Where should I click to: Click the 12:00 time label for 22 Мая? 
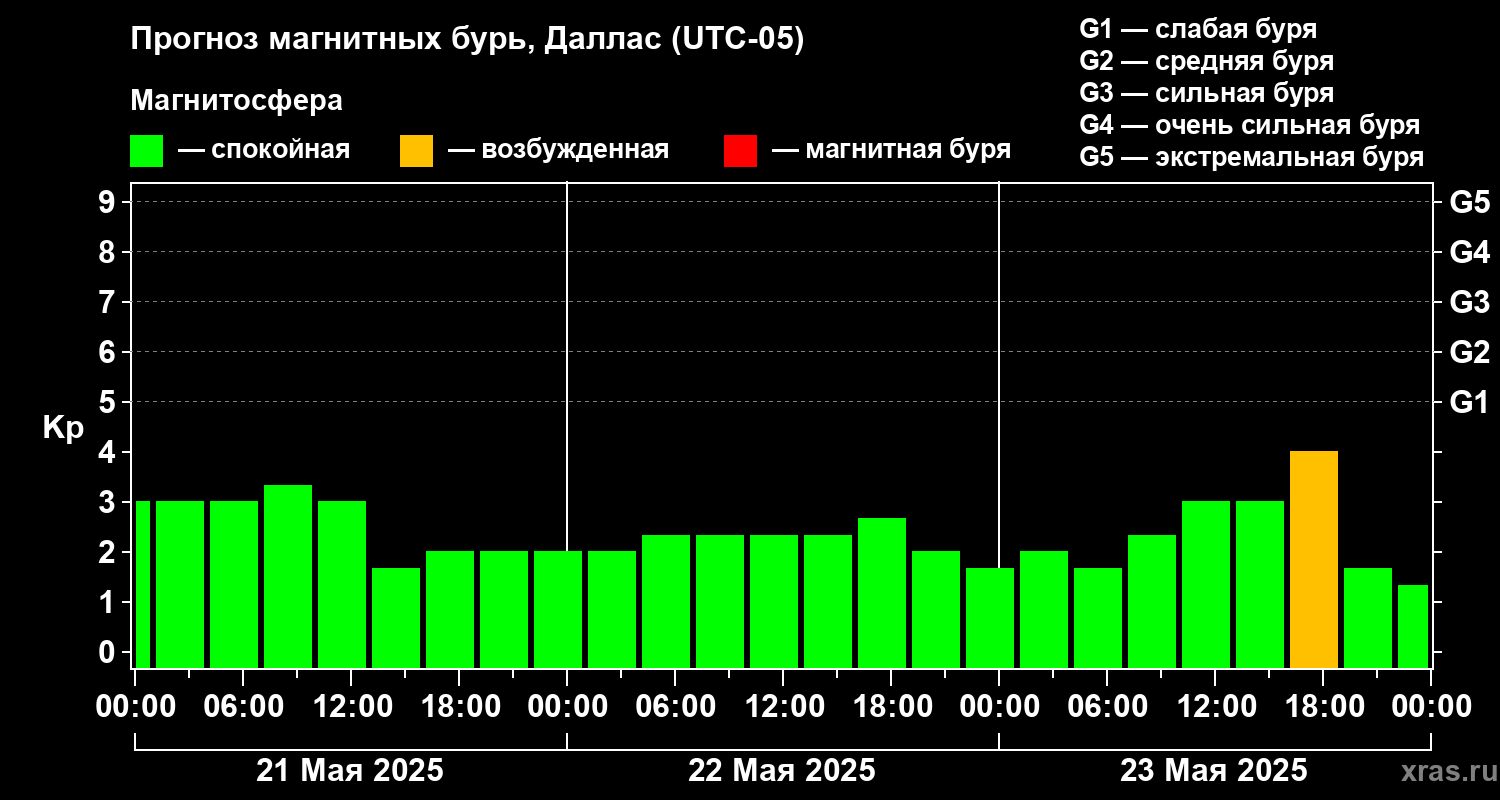(783, 707)
